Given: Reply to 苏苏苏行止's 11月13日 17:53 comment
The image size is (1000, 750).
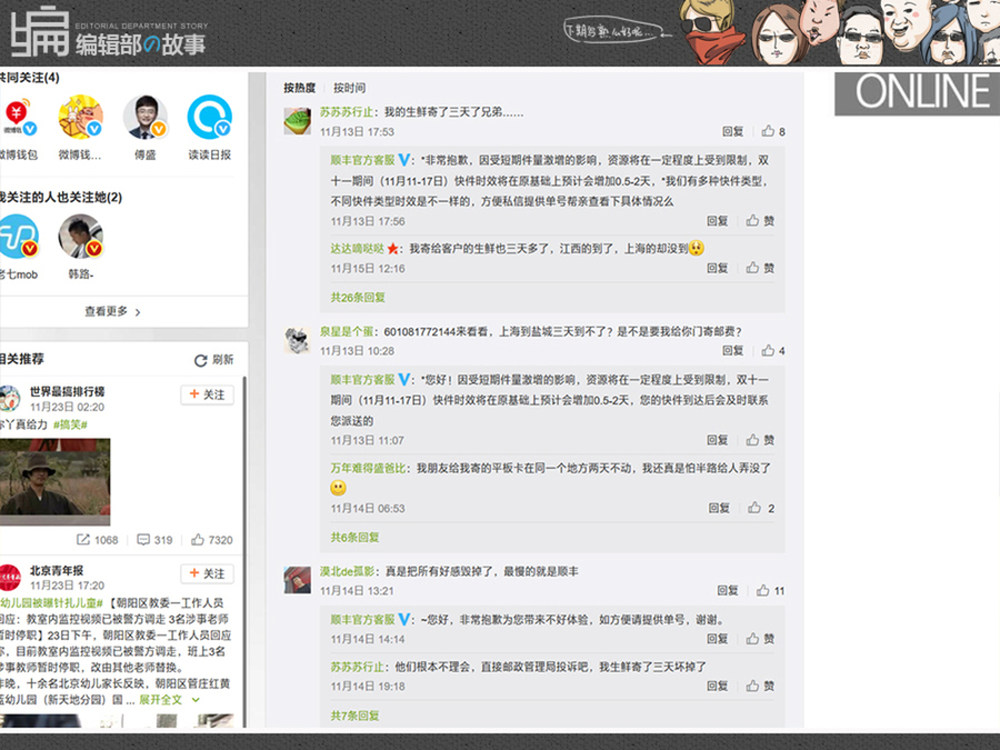Looking at the screenshot, I should point(733,131).
